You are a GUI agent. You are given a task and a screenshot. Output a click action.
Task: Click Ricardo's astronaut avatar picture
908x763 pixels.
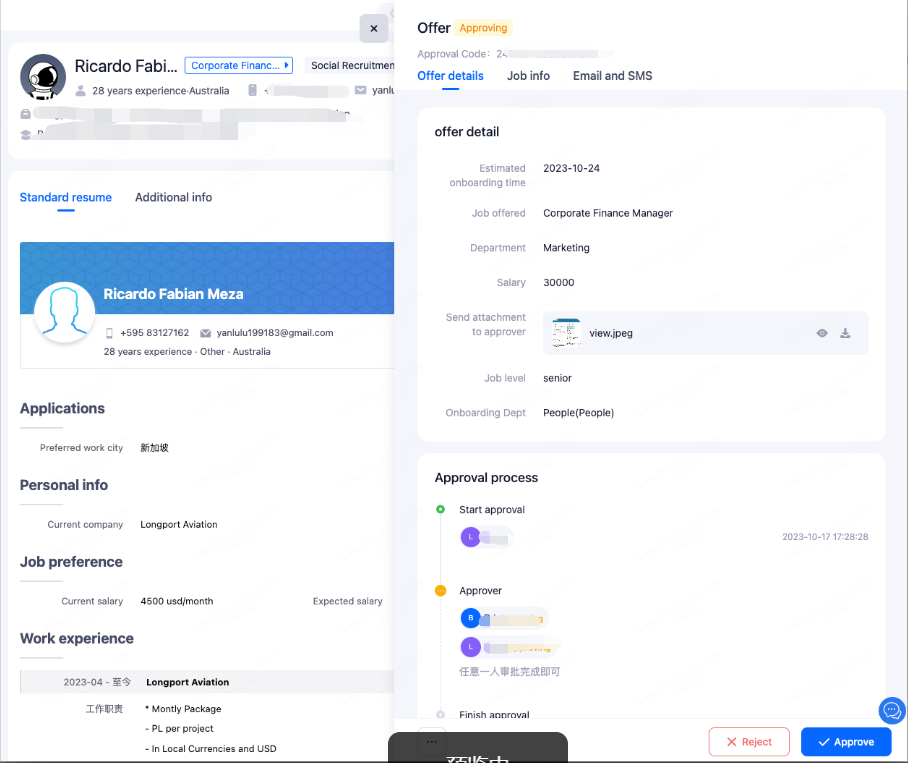[43, 77]
